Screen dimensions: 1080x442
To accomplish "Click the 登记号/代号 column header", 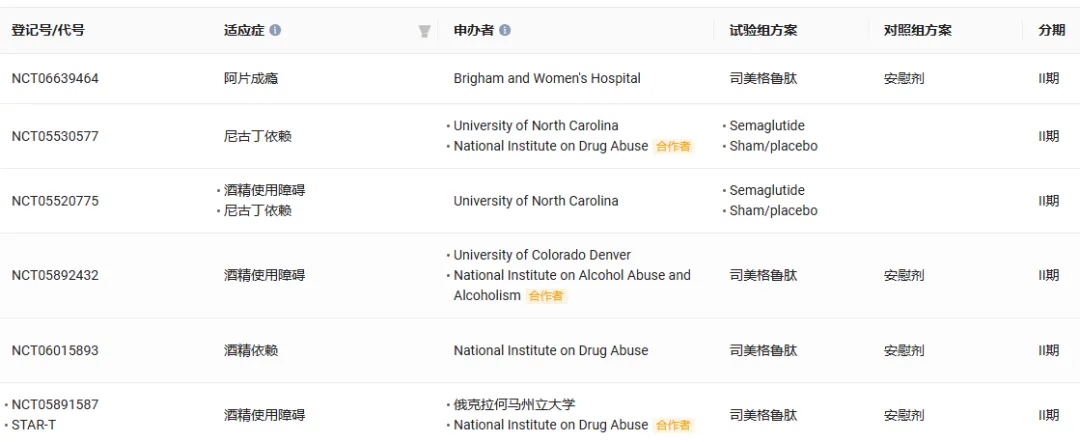I will tap(48, 31).
